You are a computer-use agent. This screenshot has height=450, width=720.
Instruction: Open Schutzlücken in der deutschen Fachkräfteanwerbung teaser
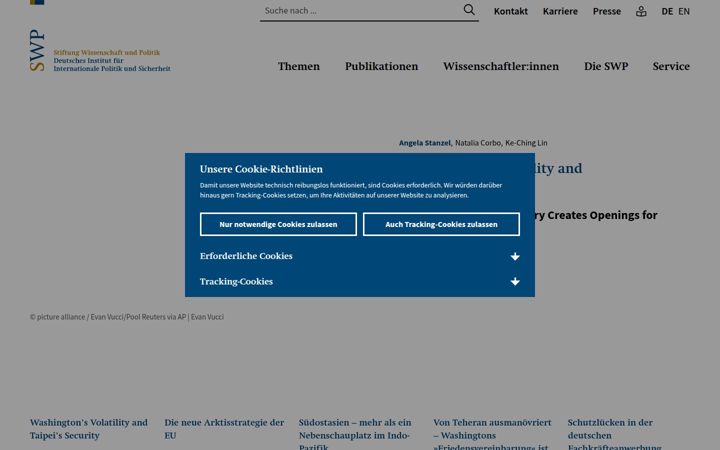pos(614,433)
